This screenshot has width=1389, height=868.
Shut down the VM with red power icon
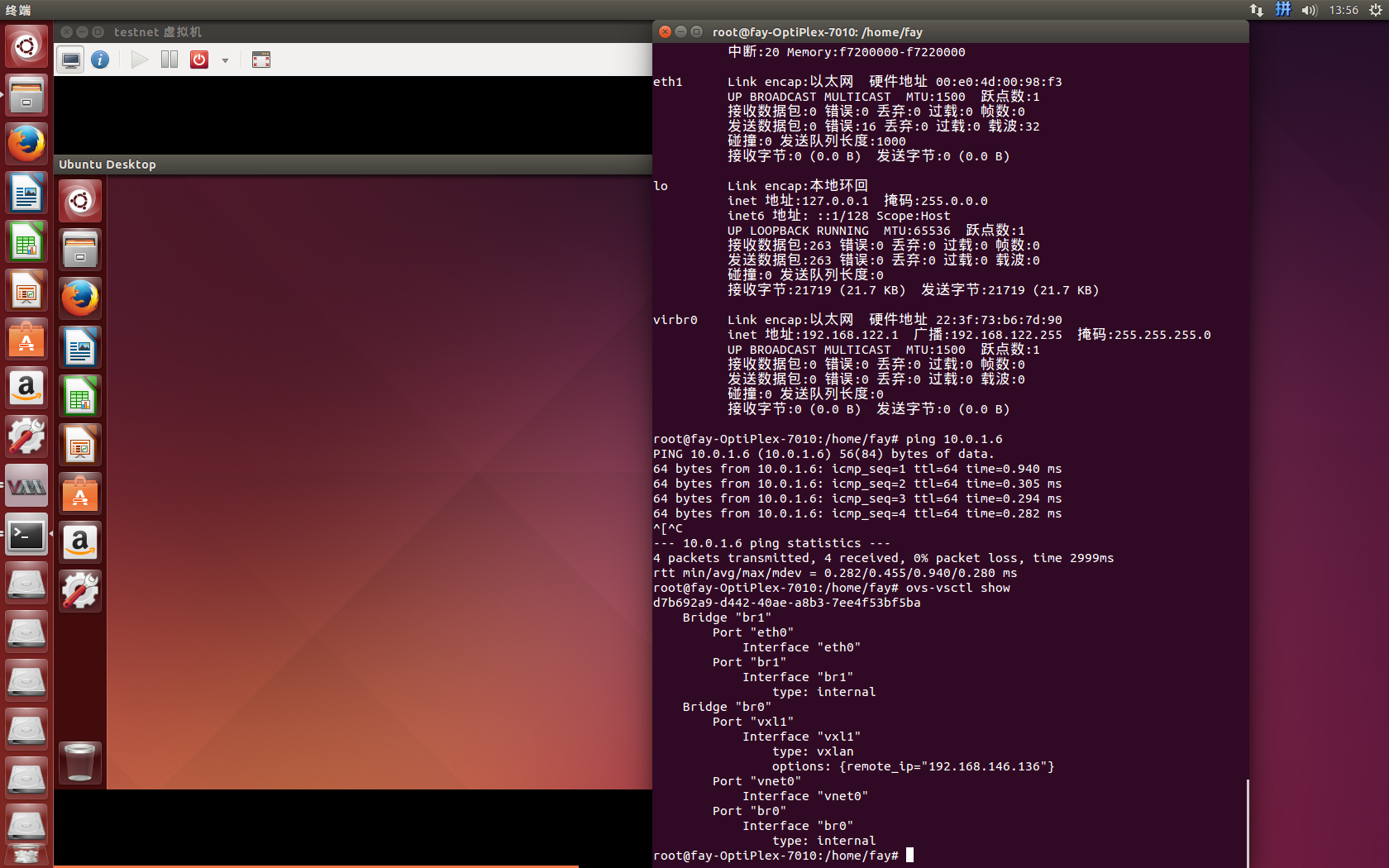(199, 60)
